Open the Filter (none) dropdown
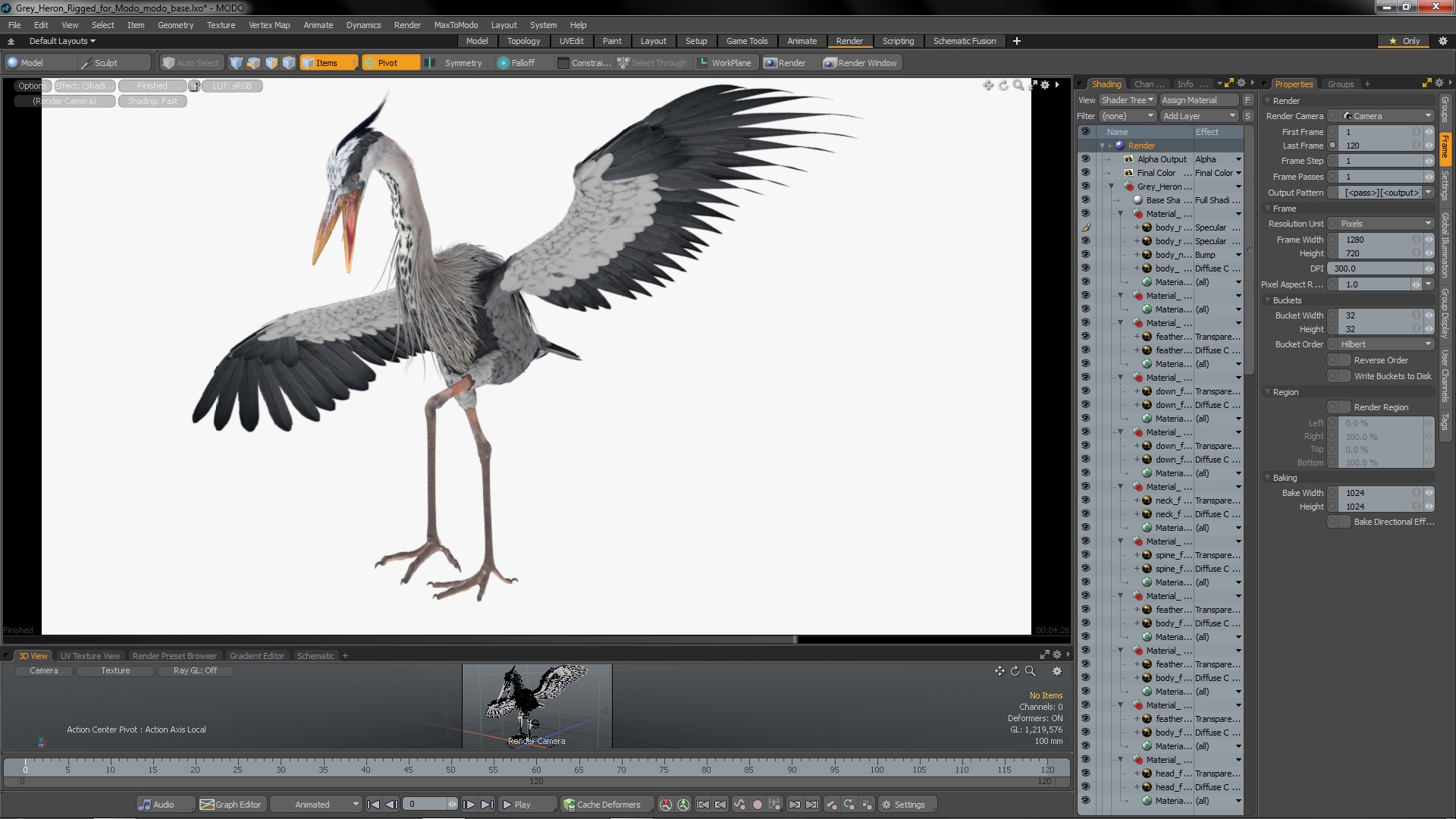 pos(1127,116)
